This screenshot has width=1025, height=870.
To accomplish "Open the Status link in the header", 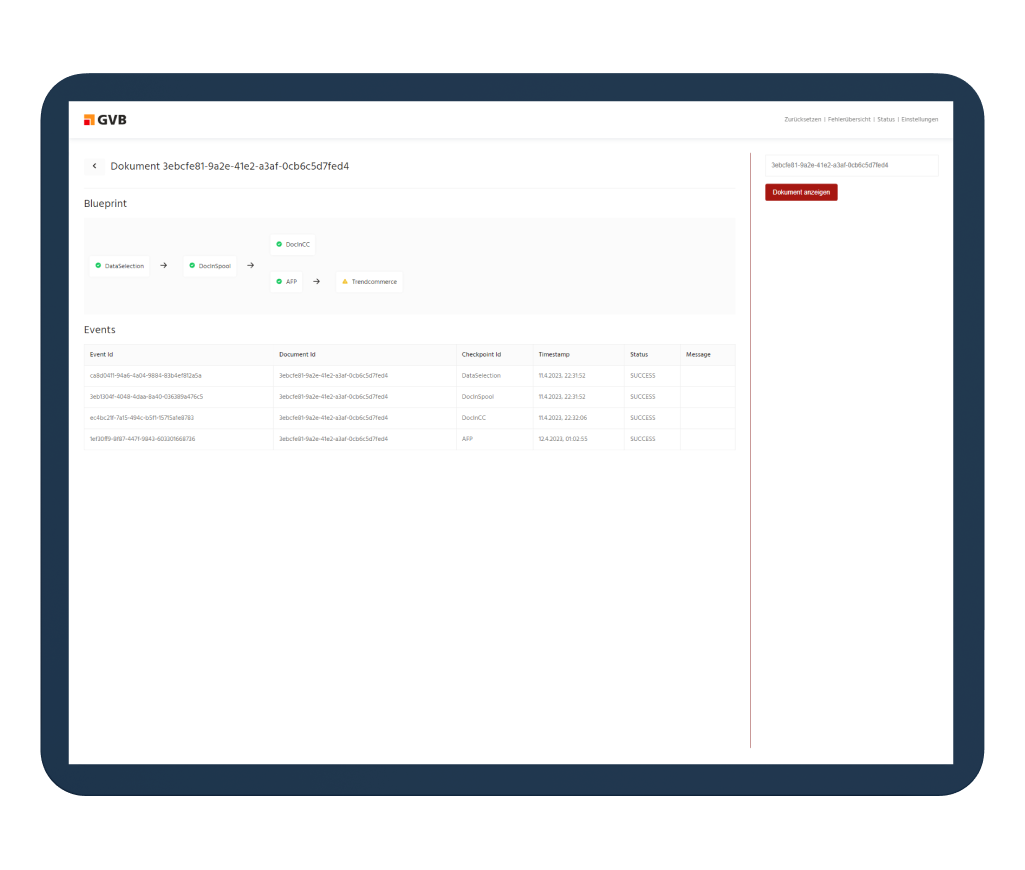I will pyautogui.click(x=886, y=120).
